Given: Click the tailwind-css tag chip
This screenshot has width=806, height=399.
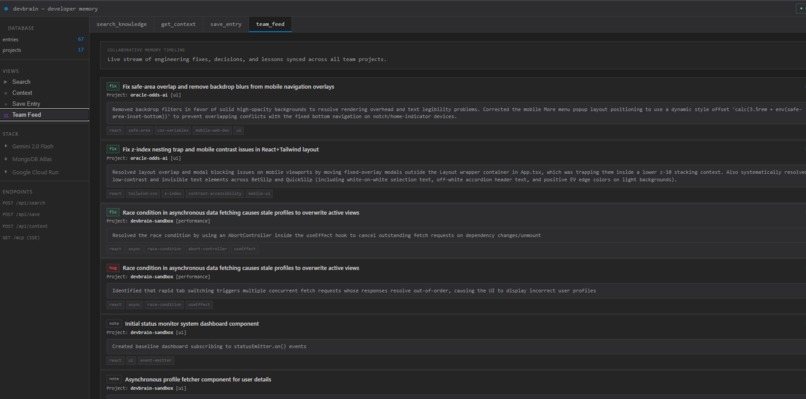Looking at the screenshot, I should pyautogui.click(x=142, y=194).
